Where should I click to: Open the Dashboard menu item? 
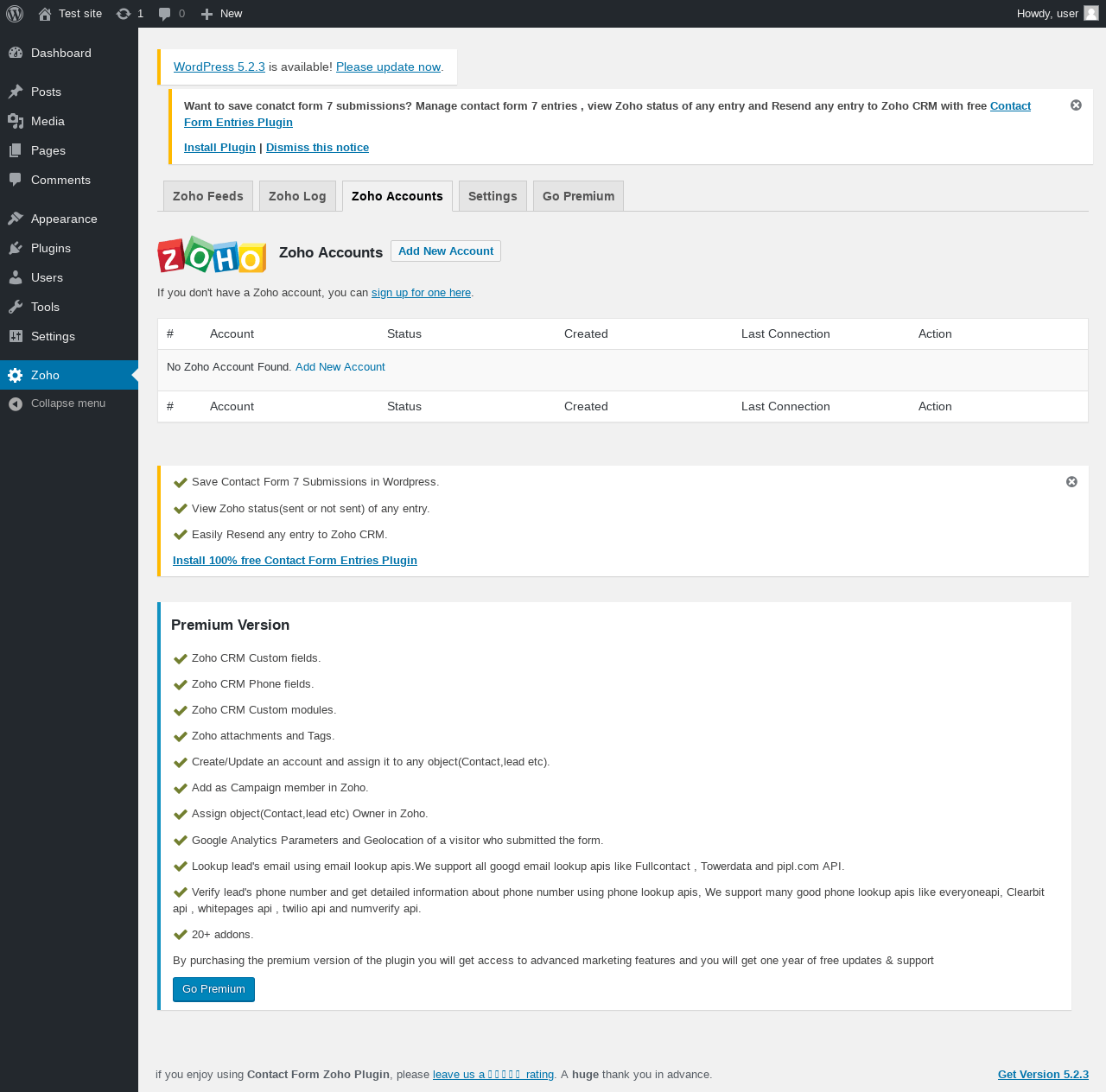point(69,53)
